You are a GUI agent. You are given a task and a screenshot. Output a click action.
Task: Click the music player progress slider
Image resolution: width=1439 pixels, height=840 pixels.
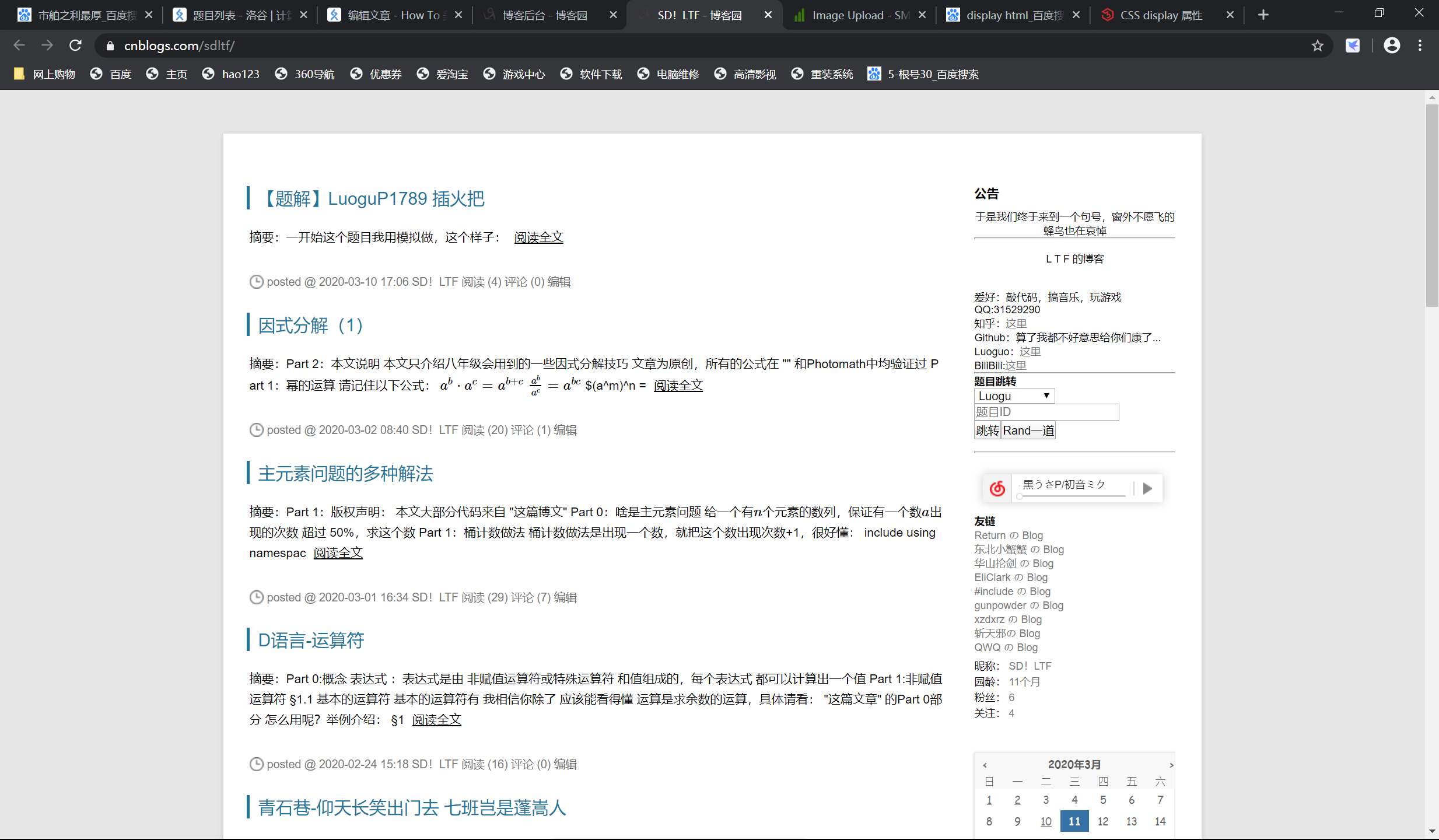(1072, 496)
